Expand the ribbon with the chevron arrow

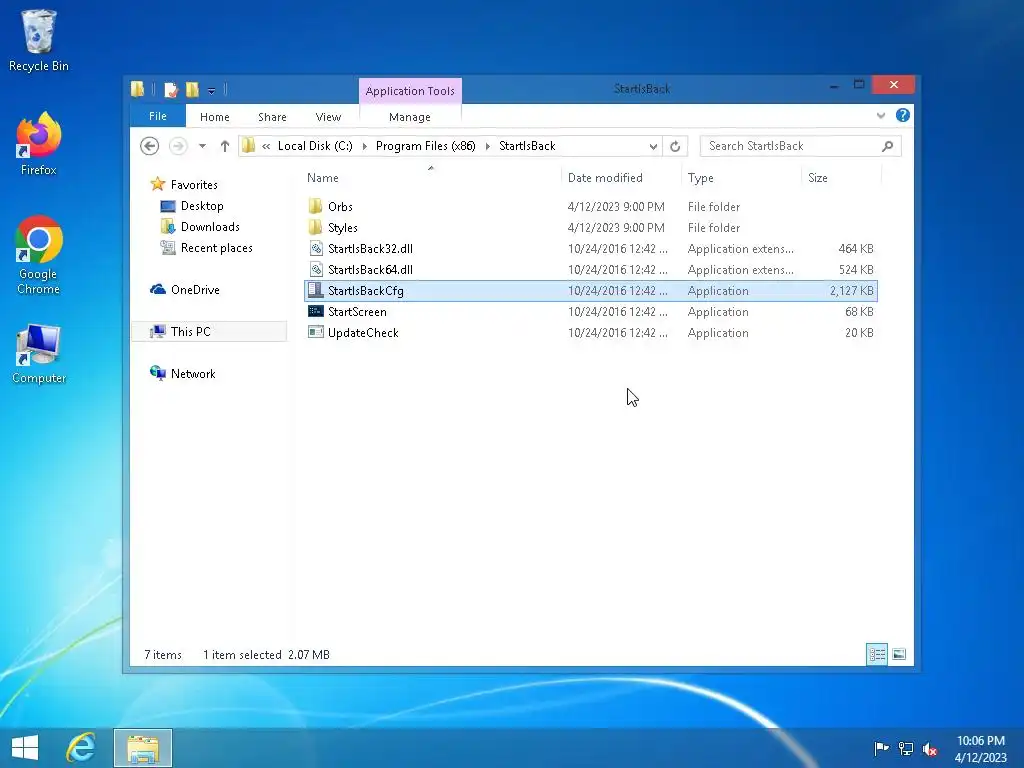[881, 116]
